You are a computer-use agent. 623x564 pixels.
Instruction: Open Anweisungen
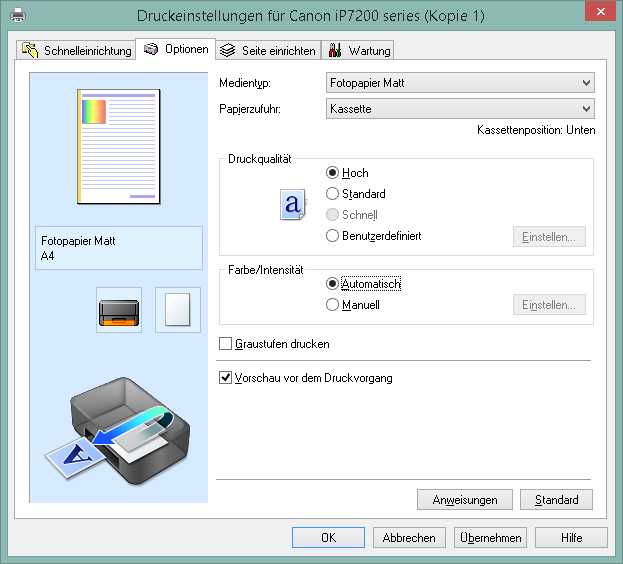pyautogui.click(x=465, y=500)
